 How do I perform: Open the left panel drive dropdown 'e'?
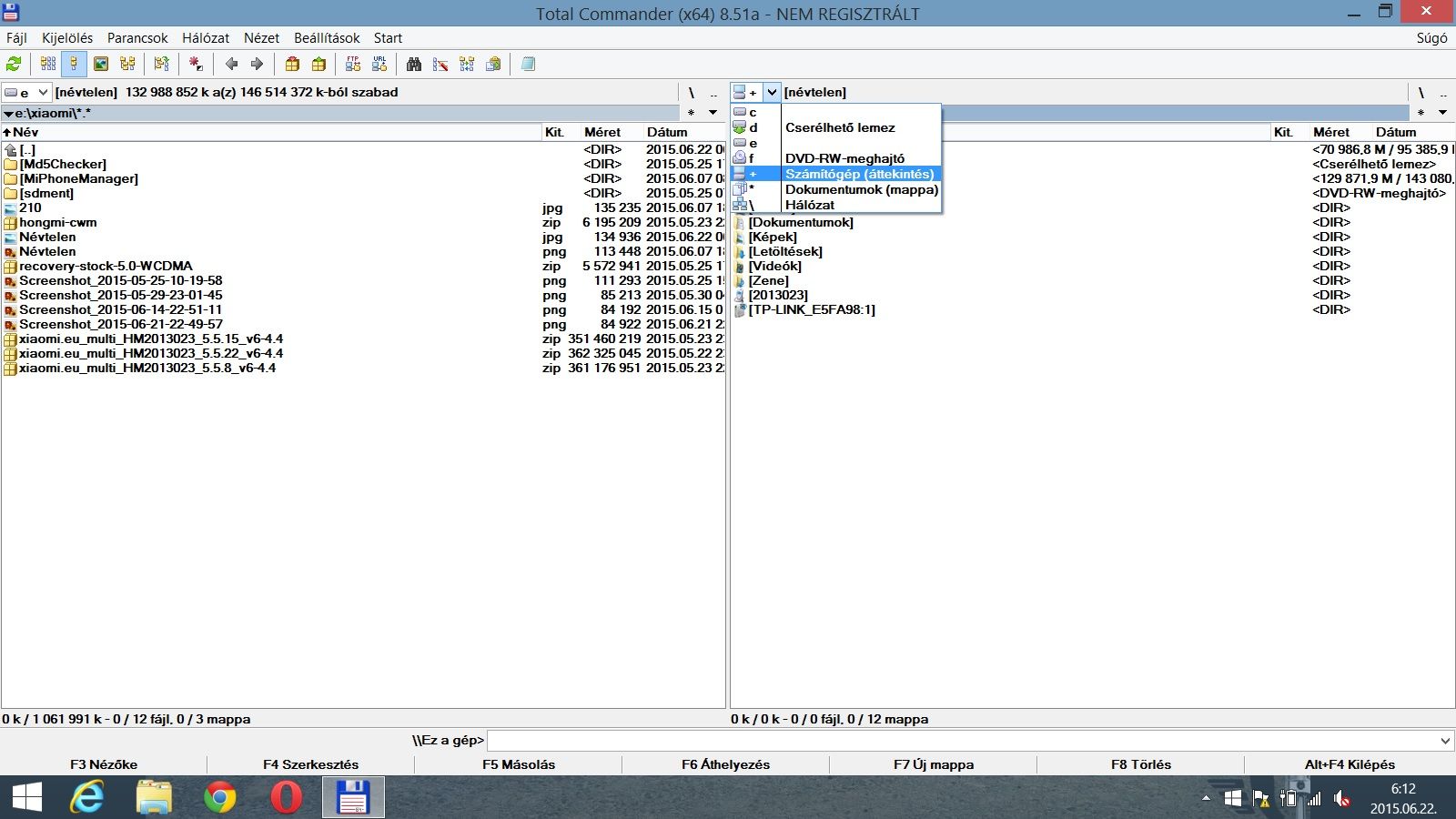coord(26,92)
